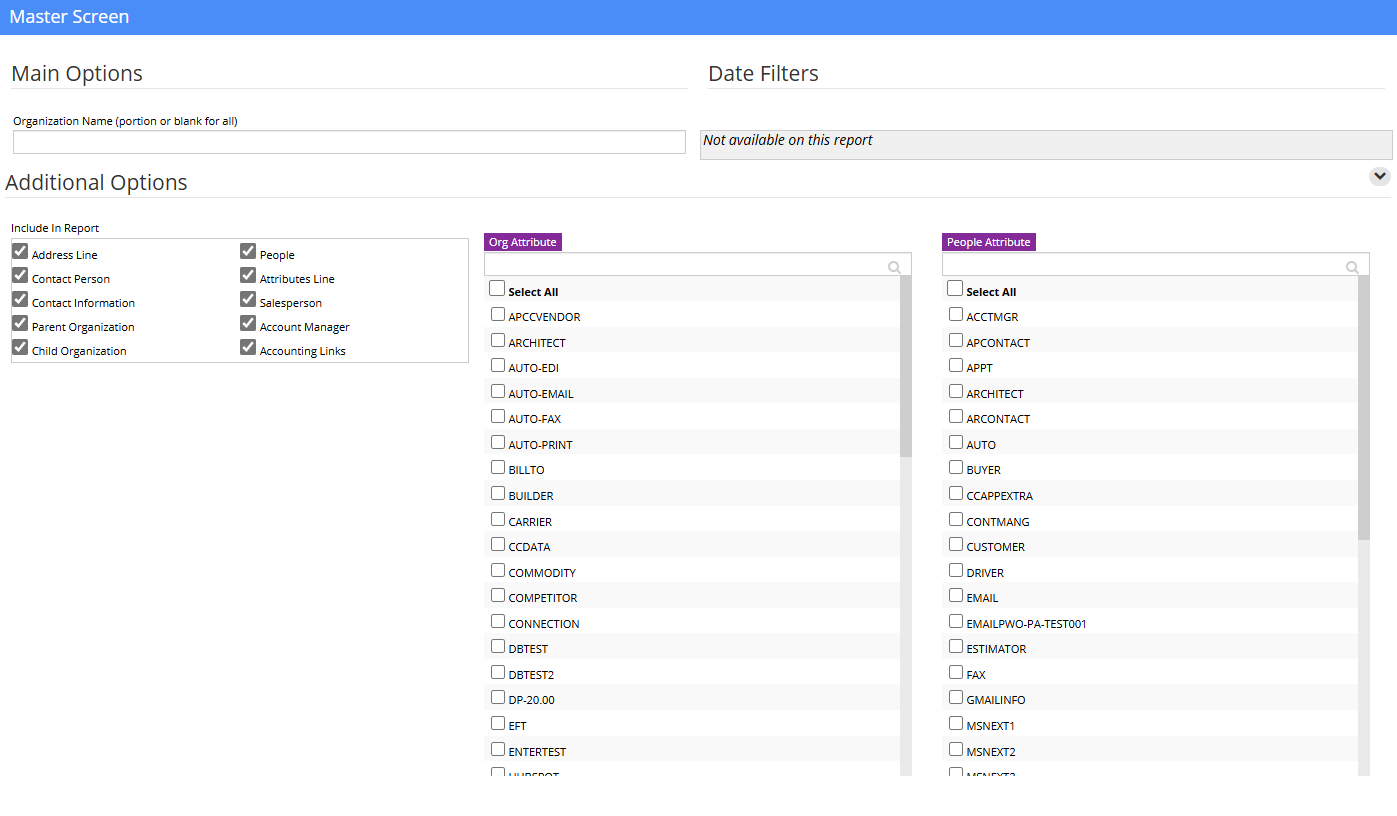Click the Organization Name input field
The height and width of the screenshot is (816, 1397).
pos(349,142)
